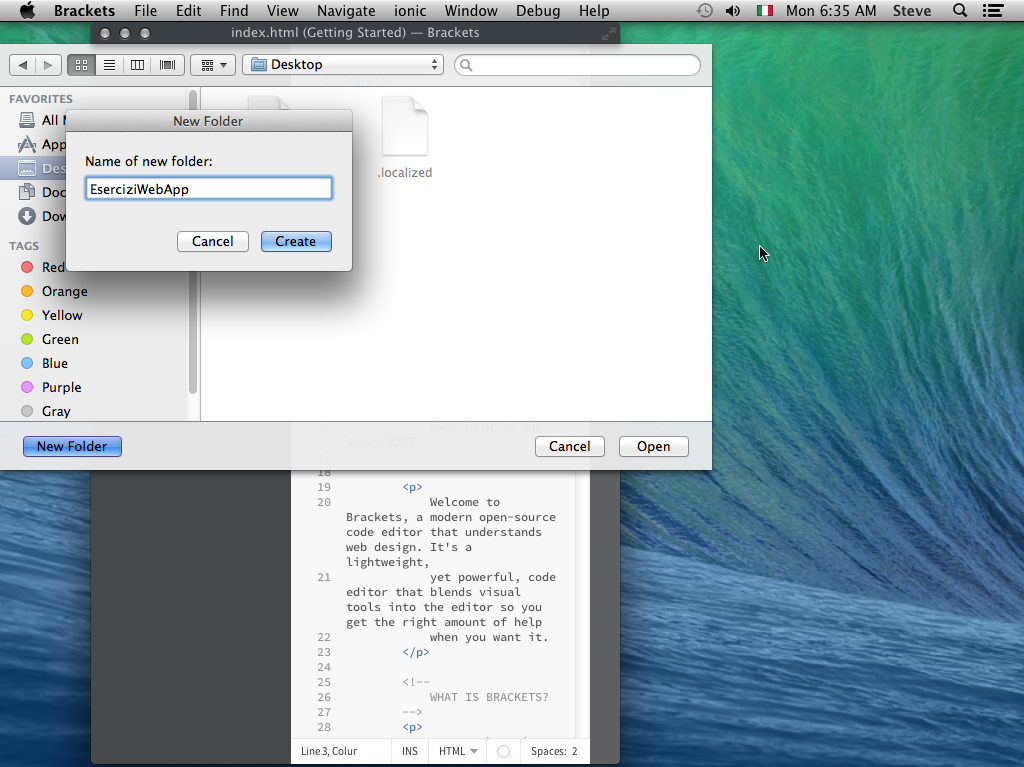The width and height of the screenshot is (1024, 767).
Task: Open the Navigate menu
Action: click(346, 10)
